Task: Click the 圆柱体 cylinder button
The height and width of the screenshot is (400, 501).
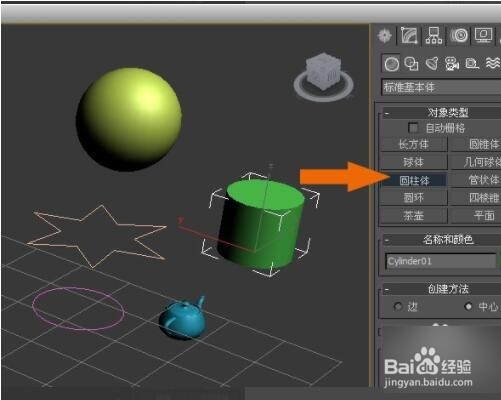Action: click(414, 180)
